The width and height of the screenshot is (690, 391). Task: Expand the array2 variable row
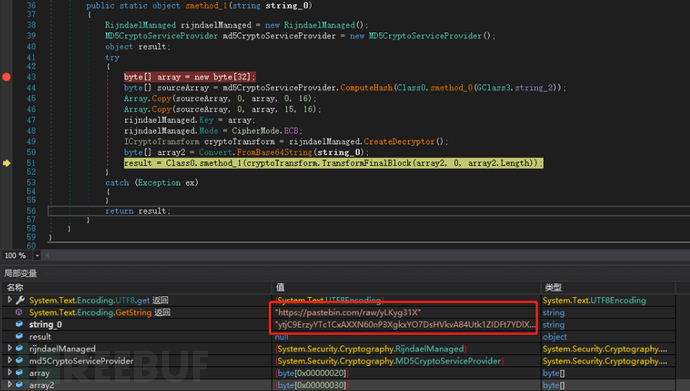point(9,385)
